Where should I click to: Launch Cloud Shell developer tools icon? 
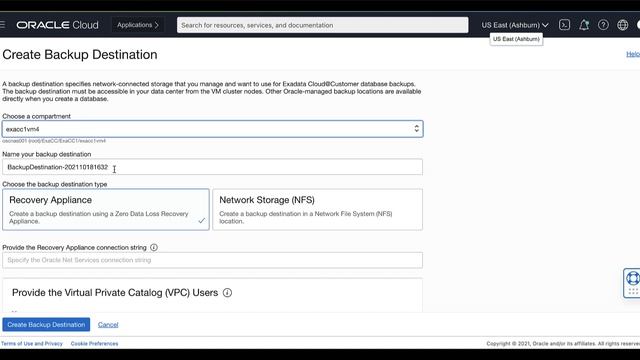pyautogui.click(x=564, y=25)
